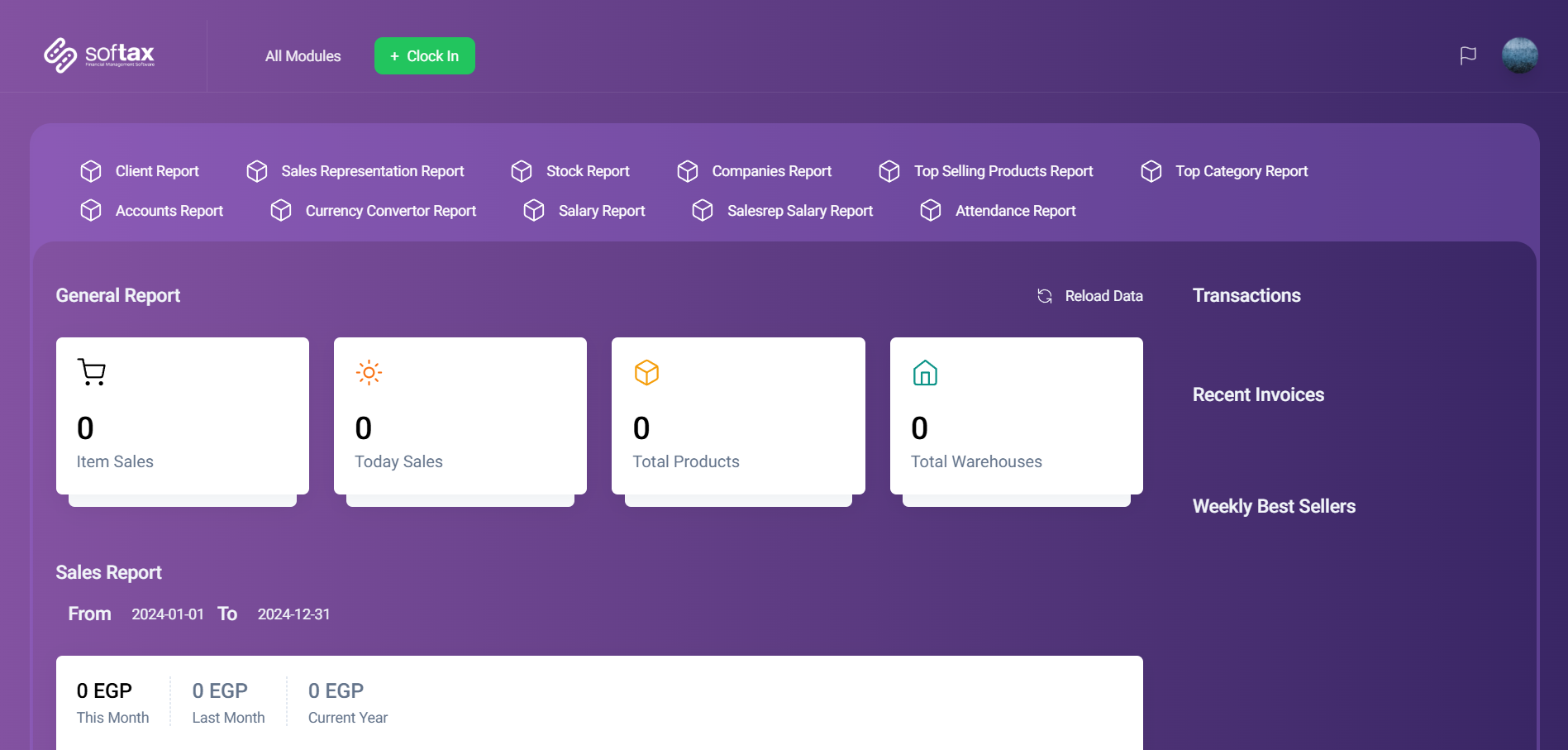
Task: Click the Reload Data refresh icon
Action: (x=1045, y=296)
